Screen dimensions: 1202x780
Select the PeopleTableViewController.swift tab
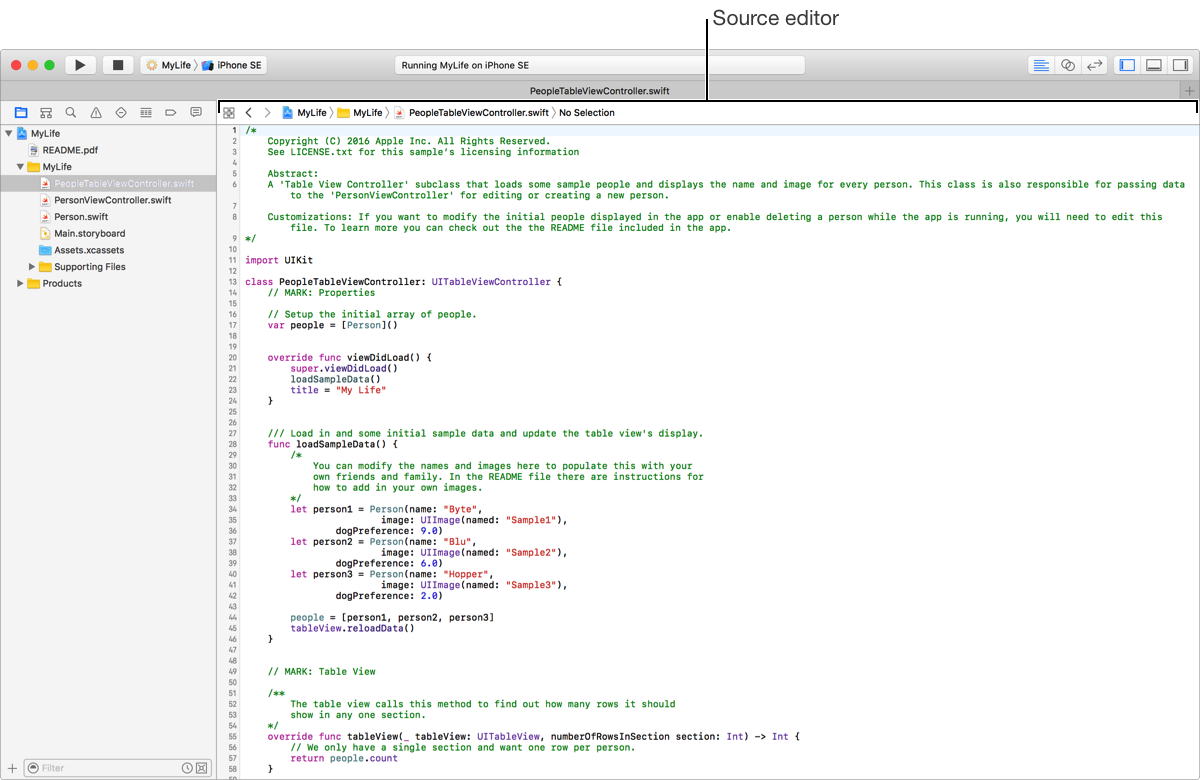pos(600,90)
